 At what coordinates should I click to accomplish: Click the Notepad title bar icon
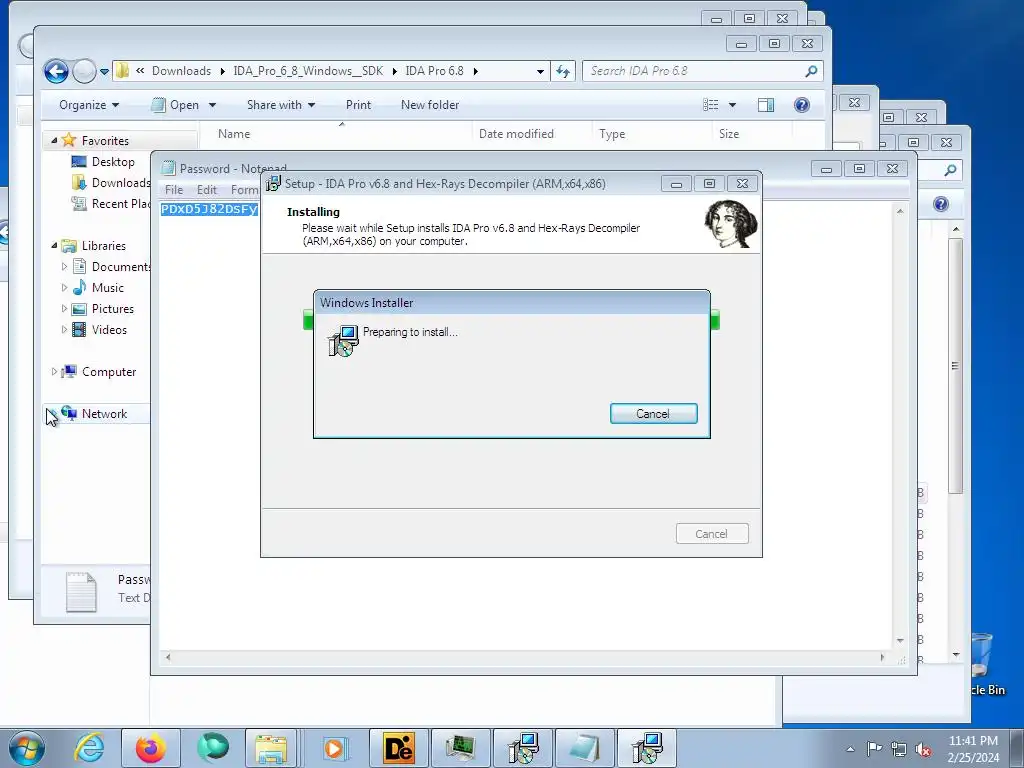tap(168, 168)
